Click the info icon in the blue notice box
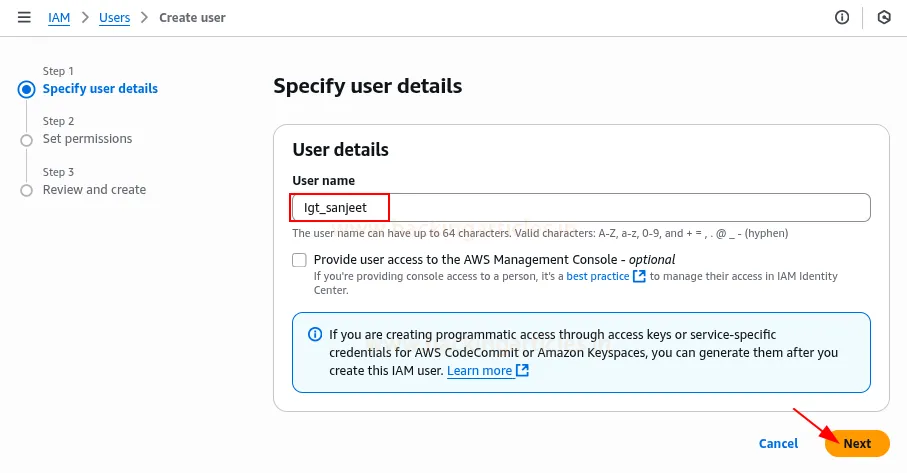 point(315,335)
